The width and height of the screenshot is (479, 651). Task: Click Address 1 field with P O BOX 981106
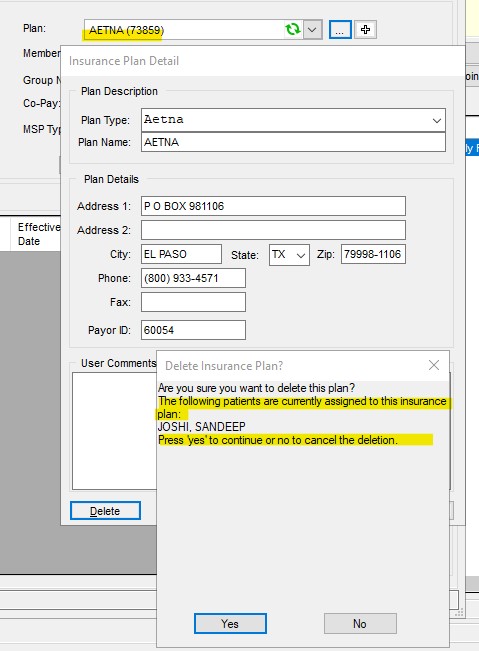(273, 206)
